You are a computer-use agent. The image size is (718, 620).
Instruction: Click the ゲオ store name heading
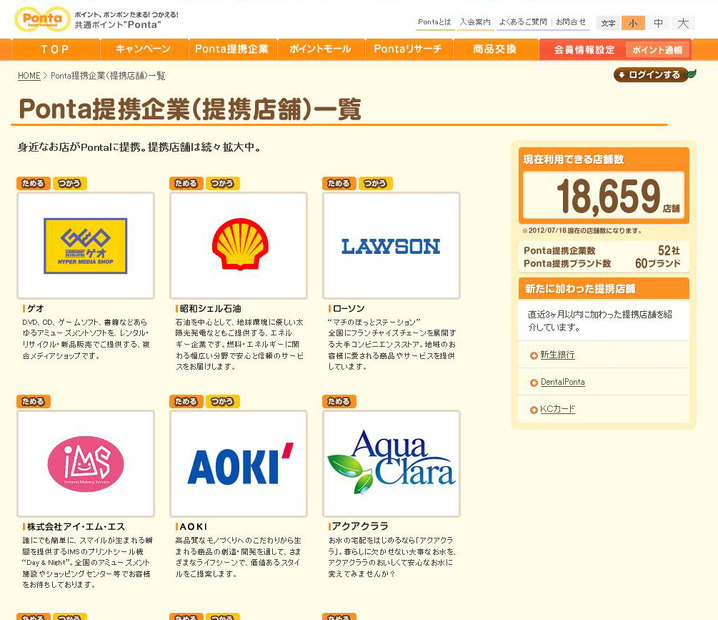36,309
